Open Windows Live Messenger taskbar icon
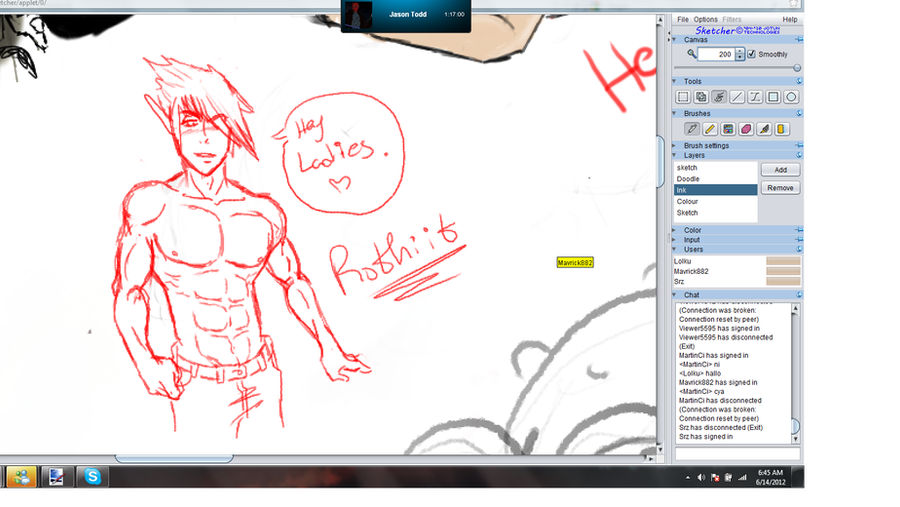900x507 pixels. click(x=22, y=476)
